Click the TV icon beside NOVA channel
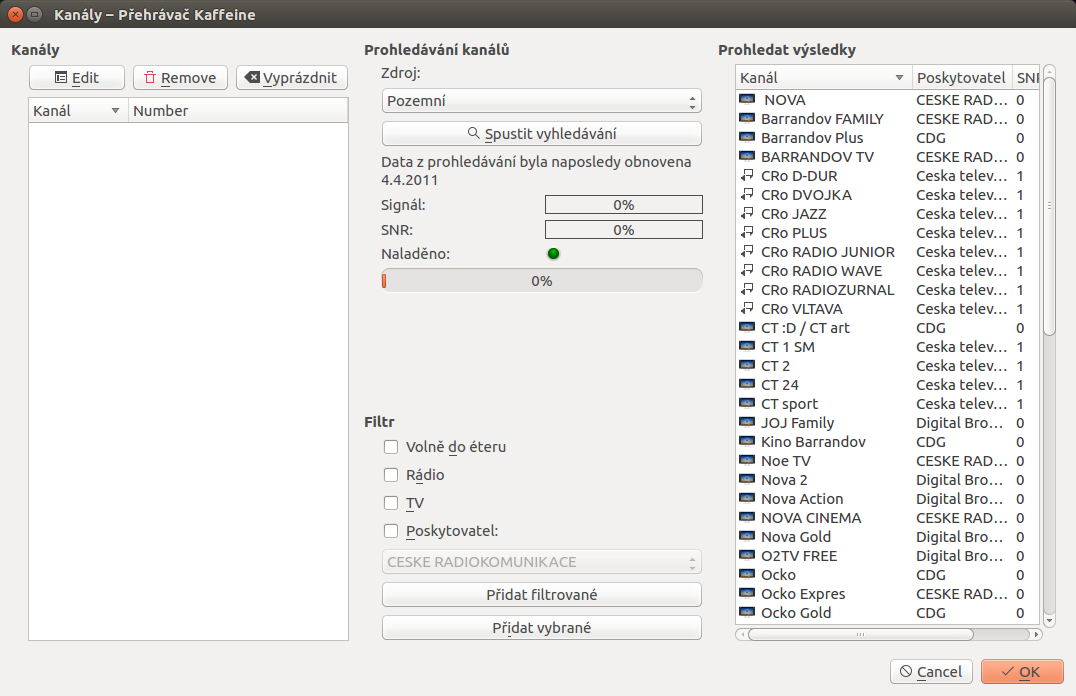1076x696 pixels. [x=747, y=100]
